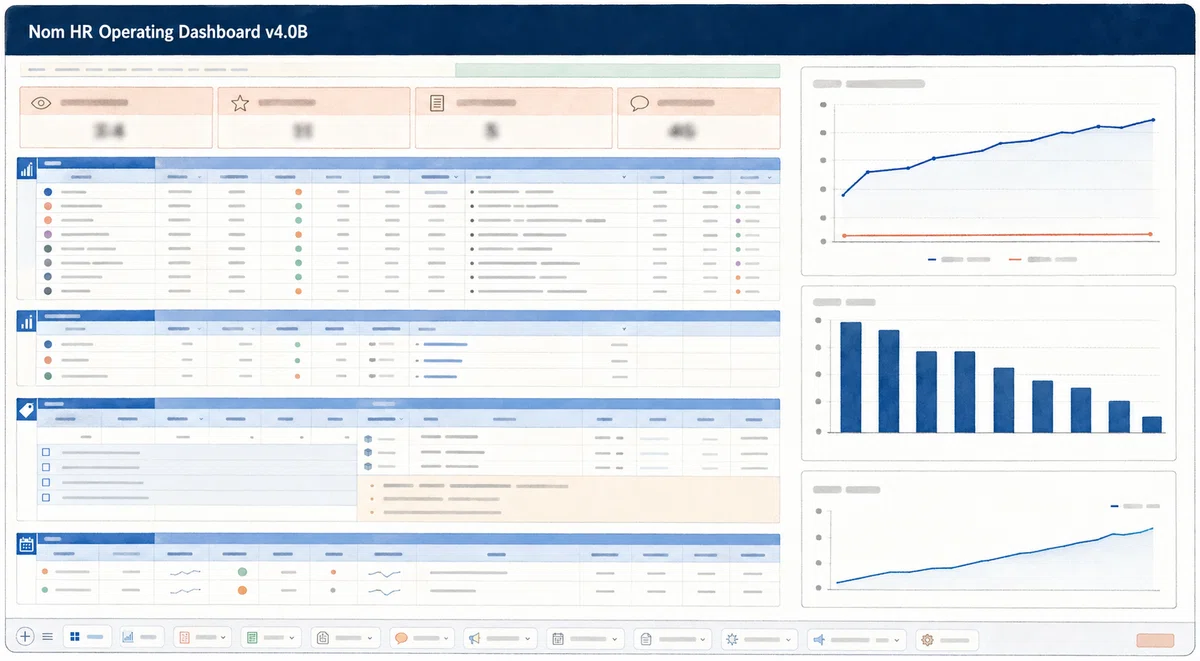Tick the first checkbox in the tag section list
Viewport: 1200px width, 661px height.
[46, 453]
